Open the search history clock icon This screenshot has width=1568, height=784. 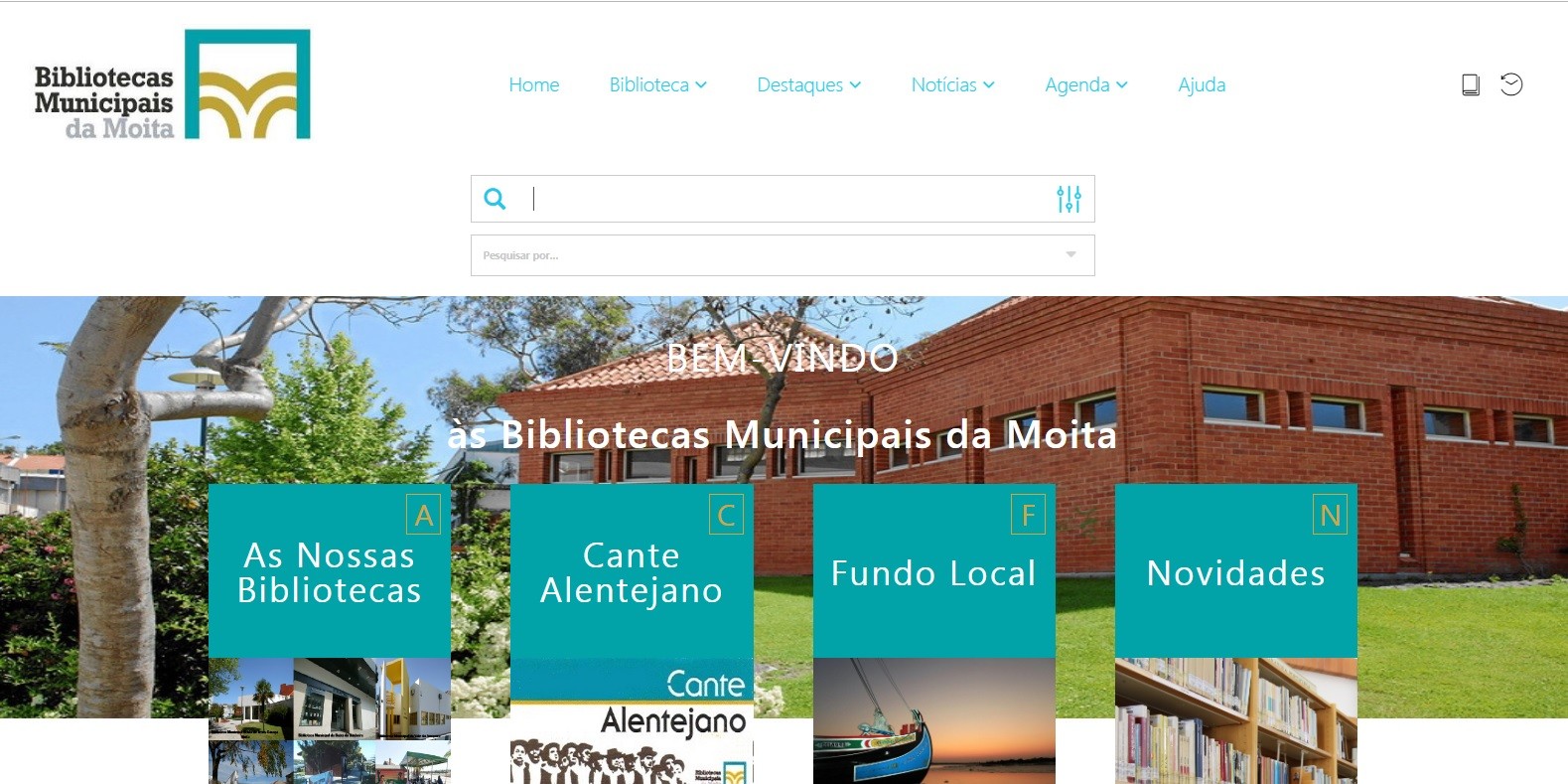click(1511, 84)
